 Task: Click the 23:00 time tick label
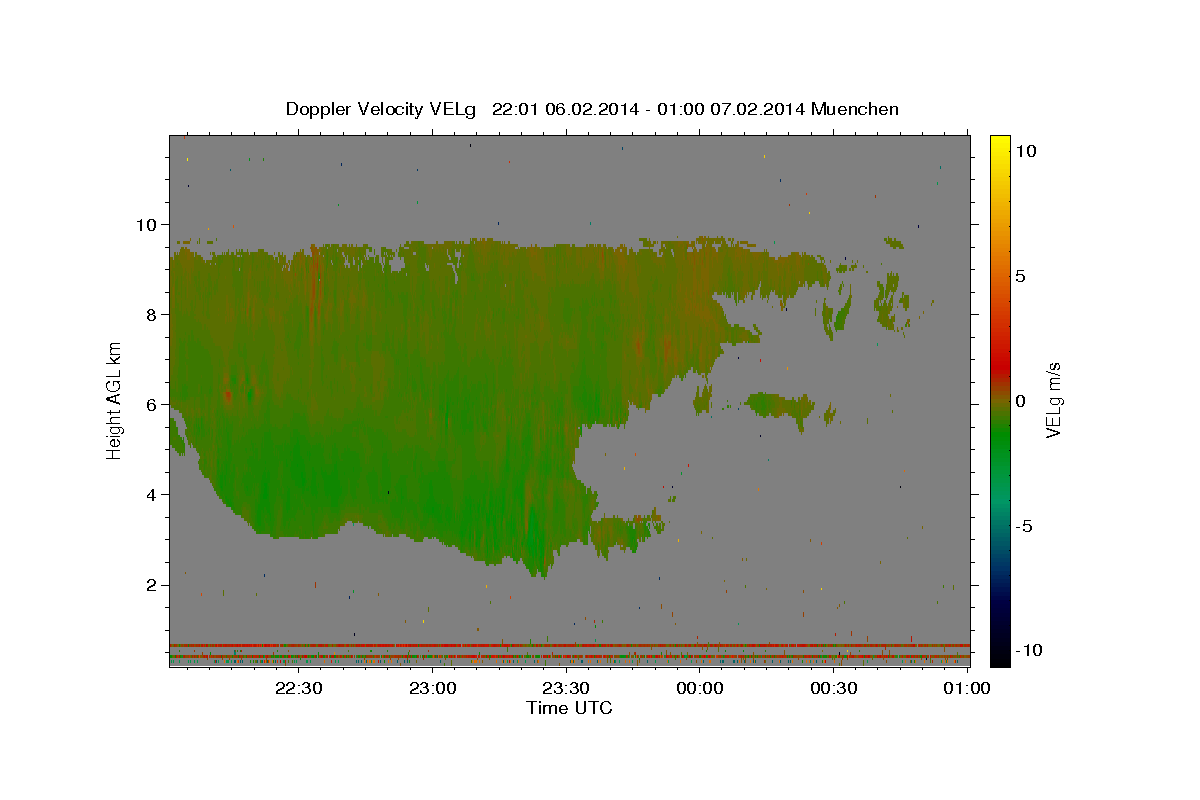coord(432,688)
